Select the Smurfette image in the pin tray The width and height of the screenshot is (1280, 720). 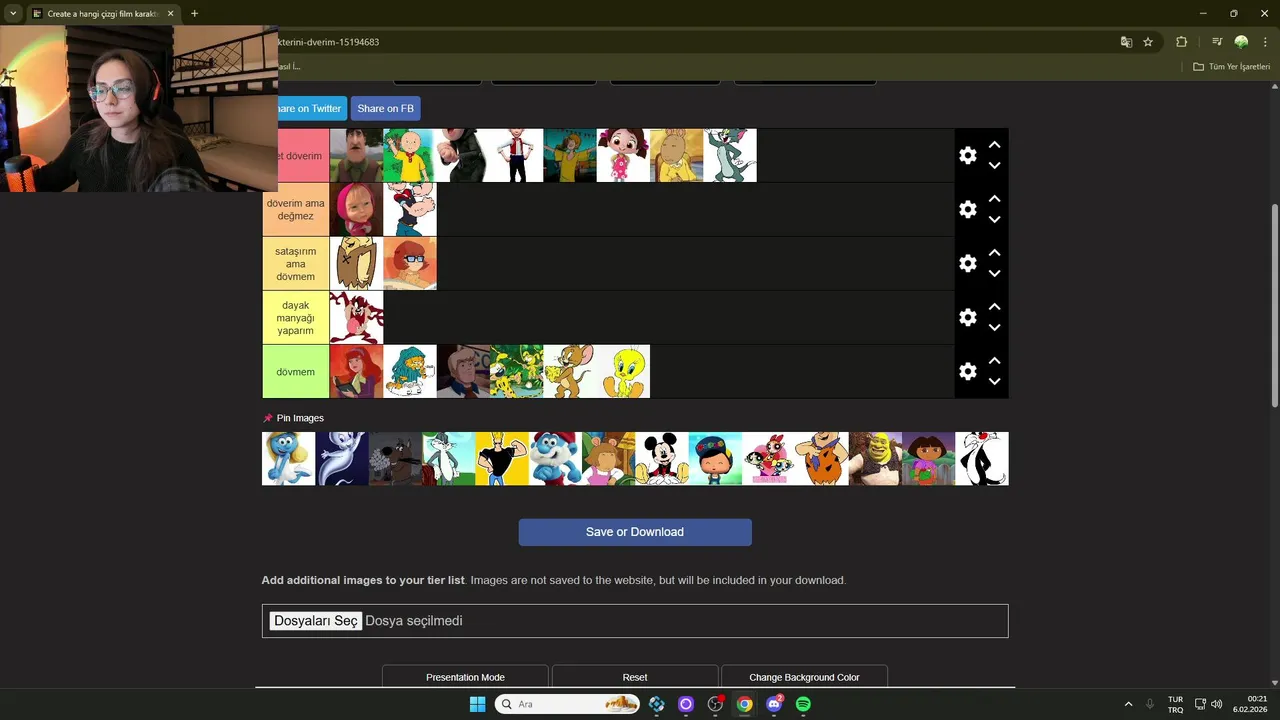(289, 459)
